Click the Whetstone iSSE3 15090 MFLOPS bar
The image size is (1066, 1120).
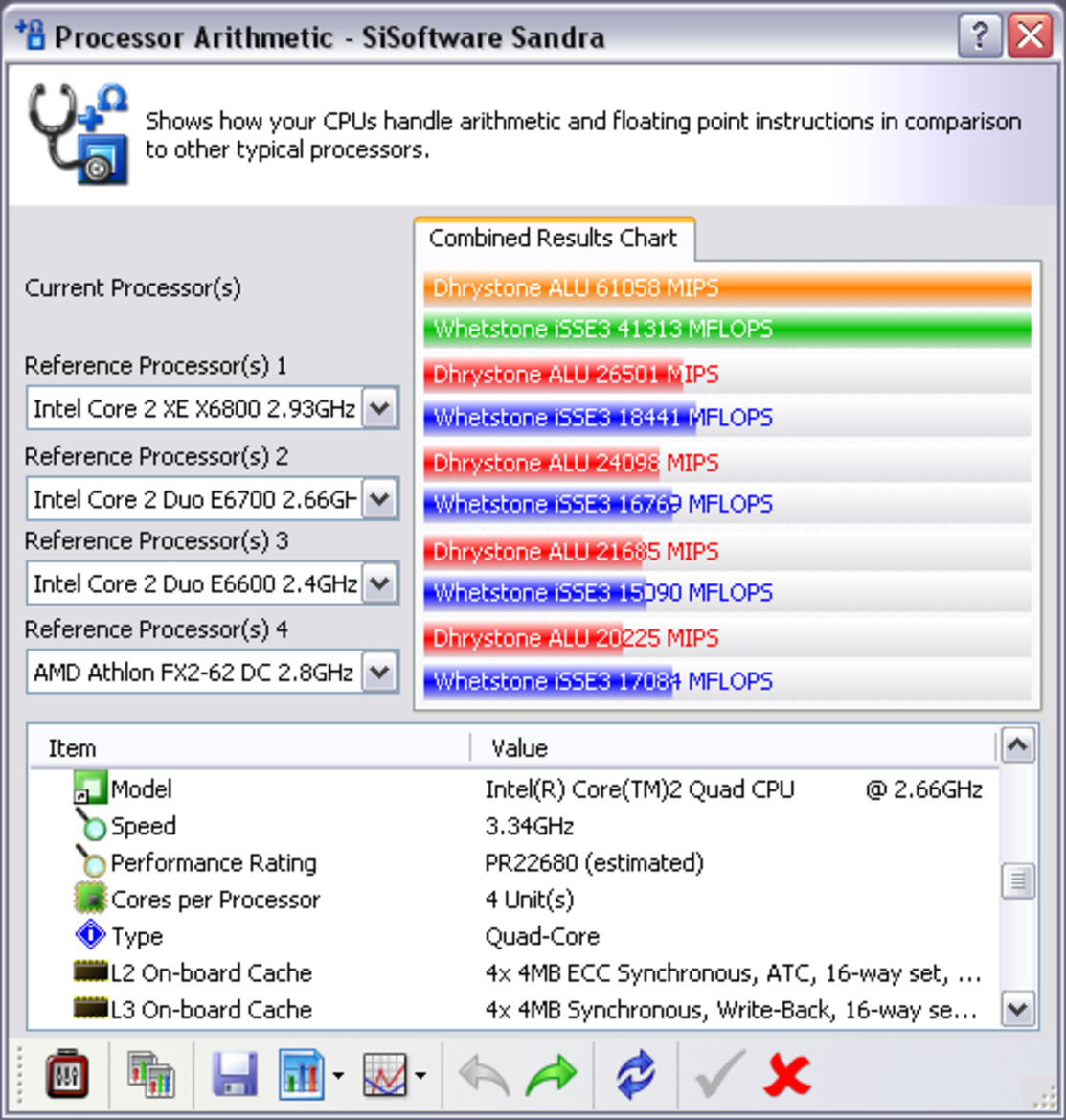tap(727, 593)
